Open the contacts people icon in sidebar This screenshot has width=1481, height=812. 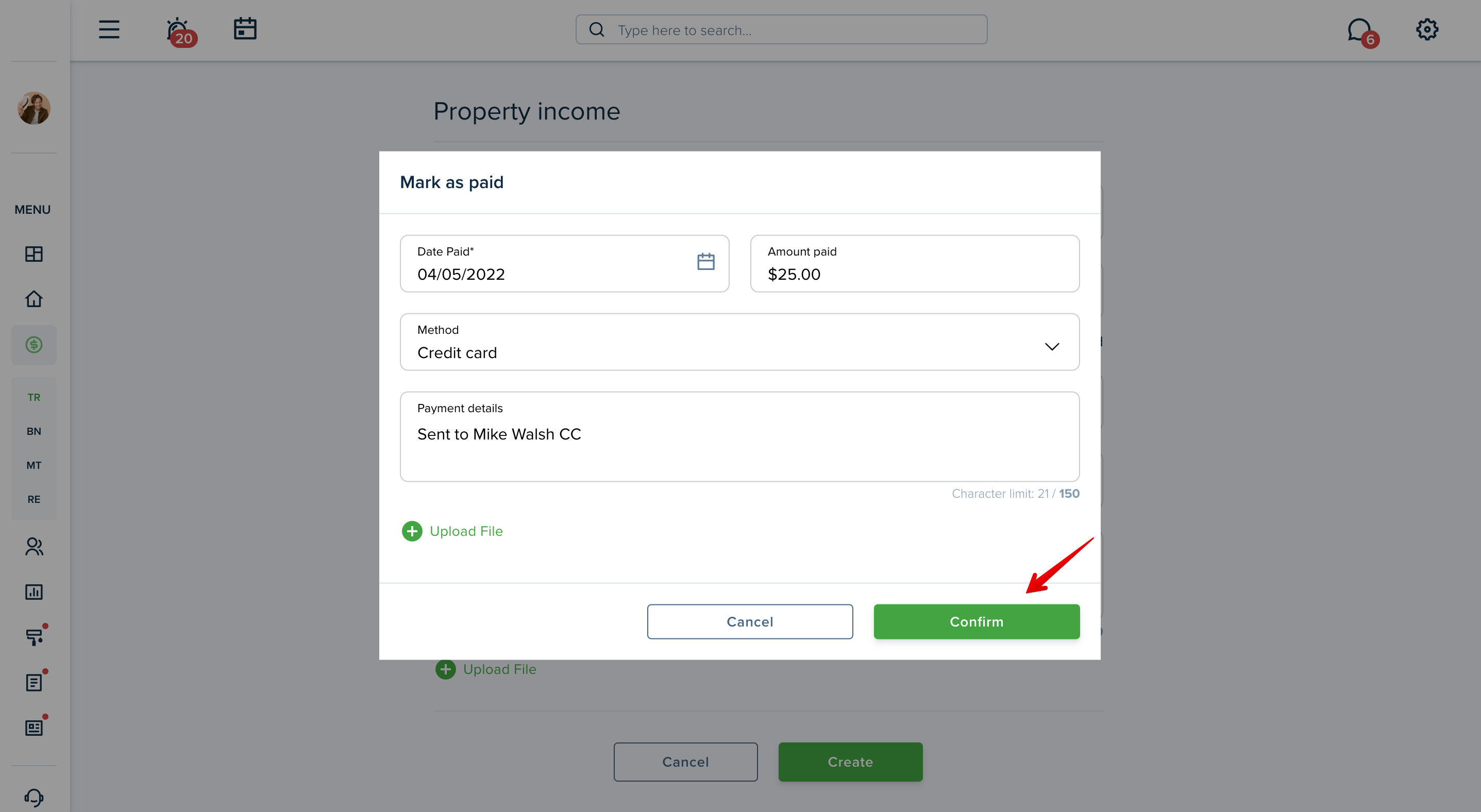34,546
